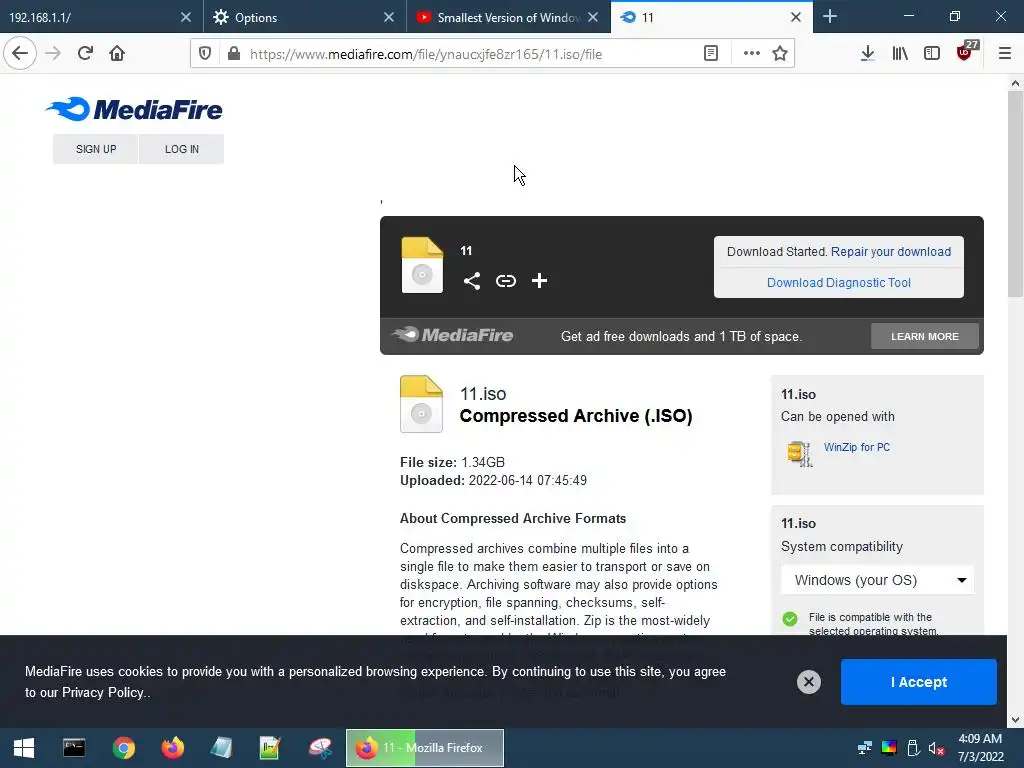Close the 192.168.1.1 tab

pos(186,17)
